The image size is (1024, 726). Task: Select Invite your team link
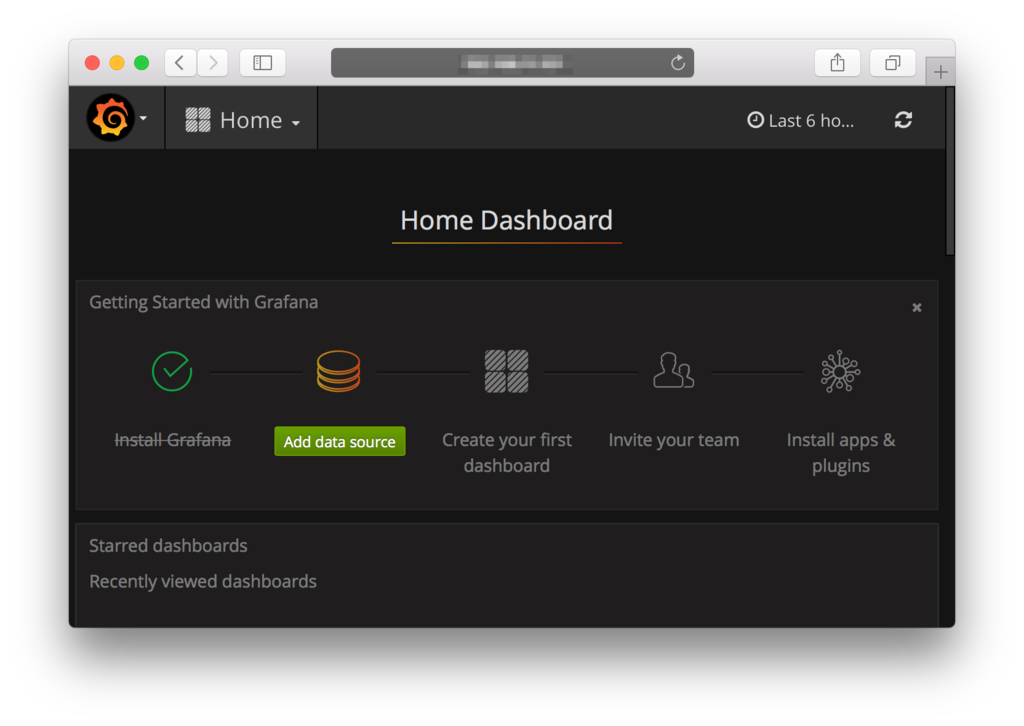coord(674,440)
